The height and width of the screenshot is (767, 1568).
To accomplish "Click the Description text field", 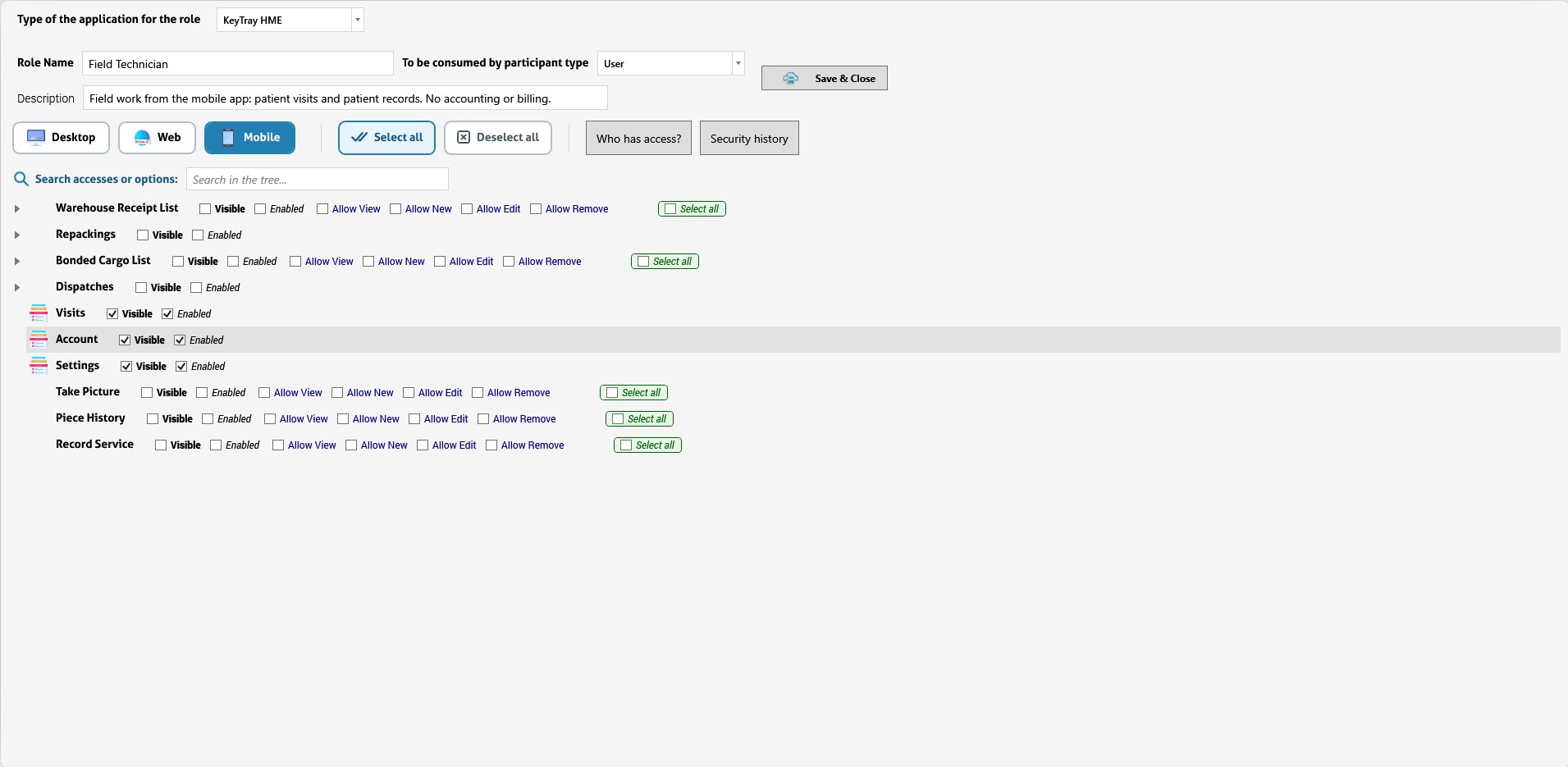I will coord(345,98).
